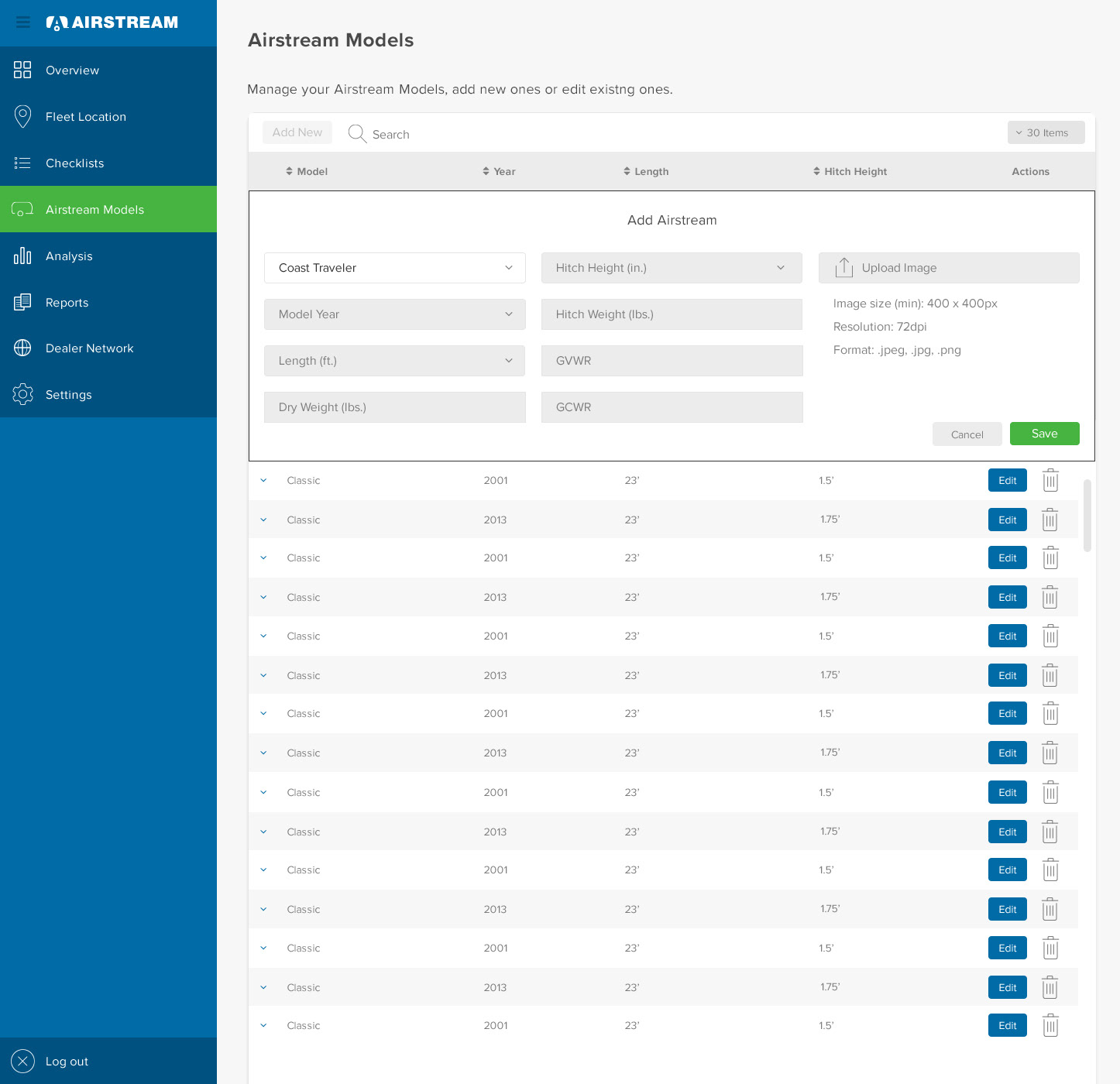1120x1084 pixels.
Task: Open the 30 Items per-page dropdown
Action: pos(1046,132)
